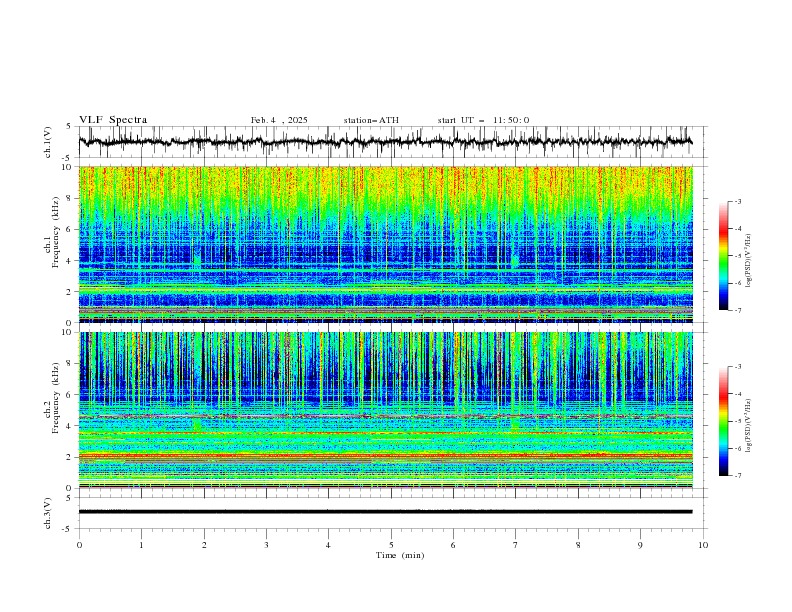The width and height of the screenshot is (792, 612).
Task: Click time axis tick label "3"
Action: click(x=266, y=545)
